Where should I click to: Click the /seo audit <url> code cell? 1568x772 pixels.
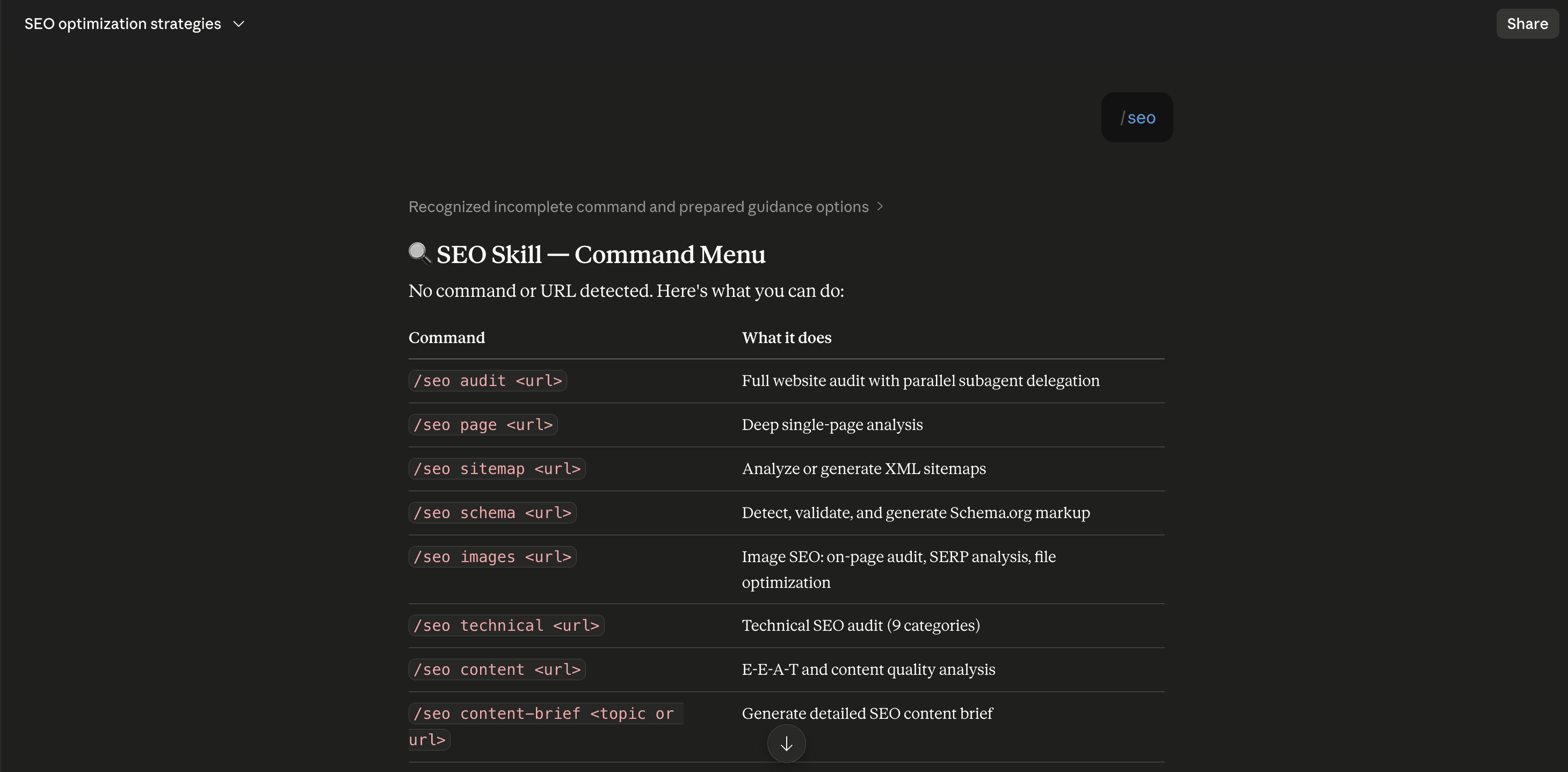488,381
